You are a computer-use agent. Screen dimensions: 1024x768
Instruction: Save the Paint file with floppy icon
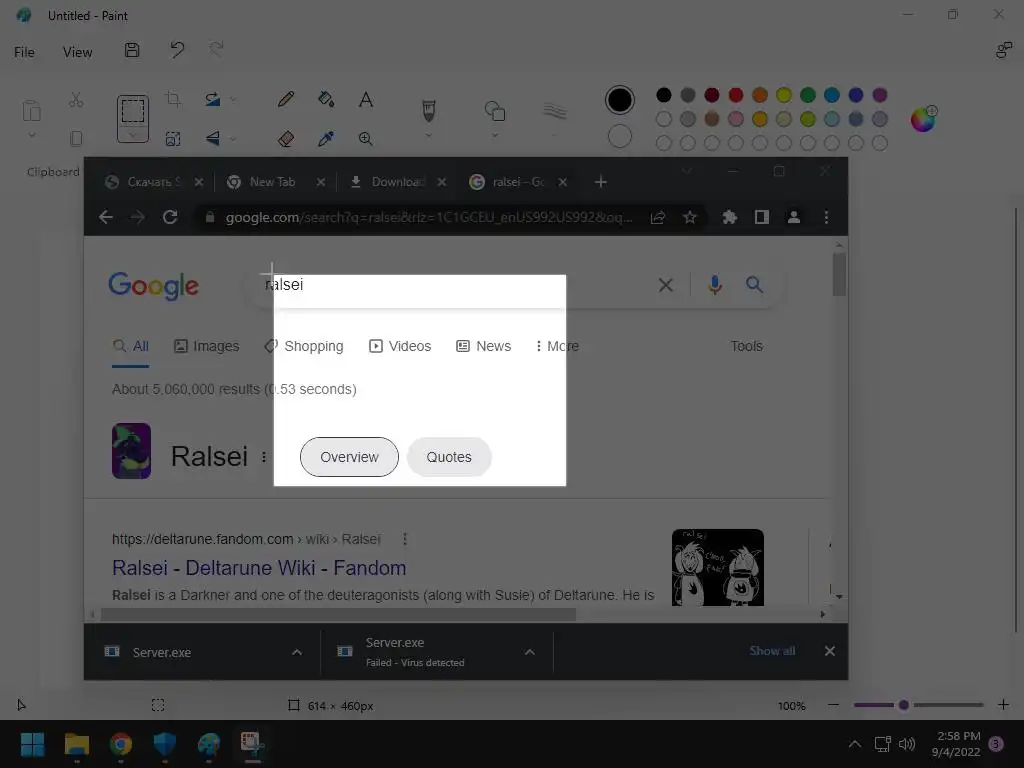[x=132, y=50]
